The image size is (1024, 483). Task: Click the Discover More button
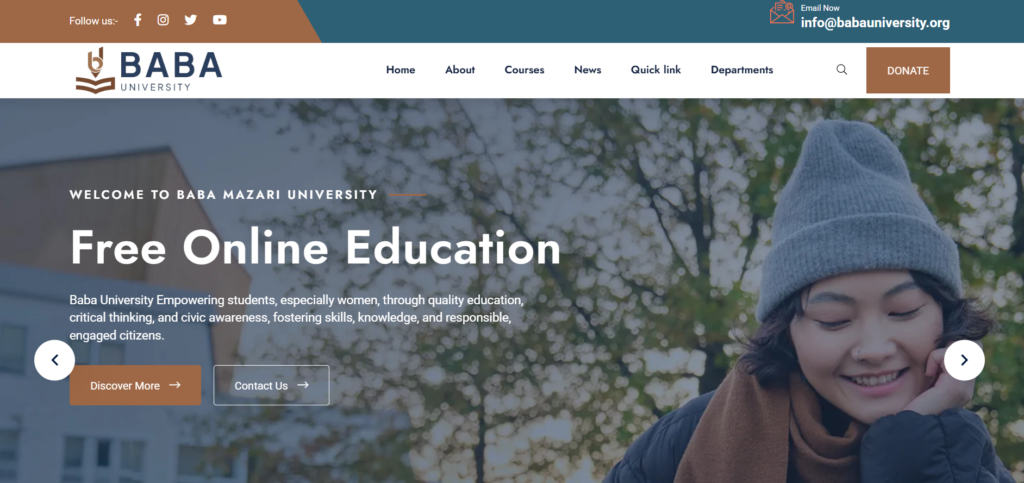pos(135,385)
